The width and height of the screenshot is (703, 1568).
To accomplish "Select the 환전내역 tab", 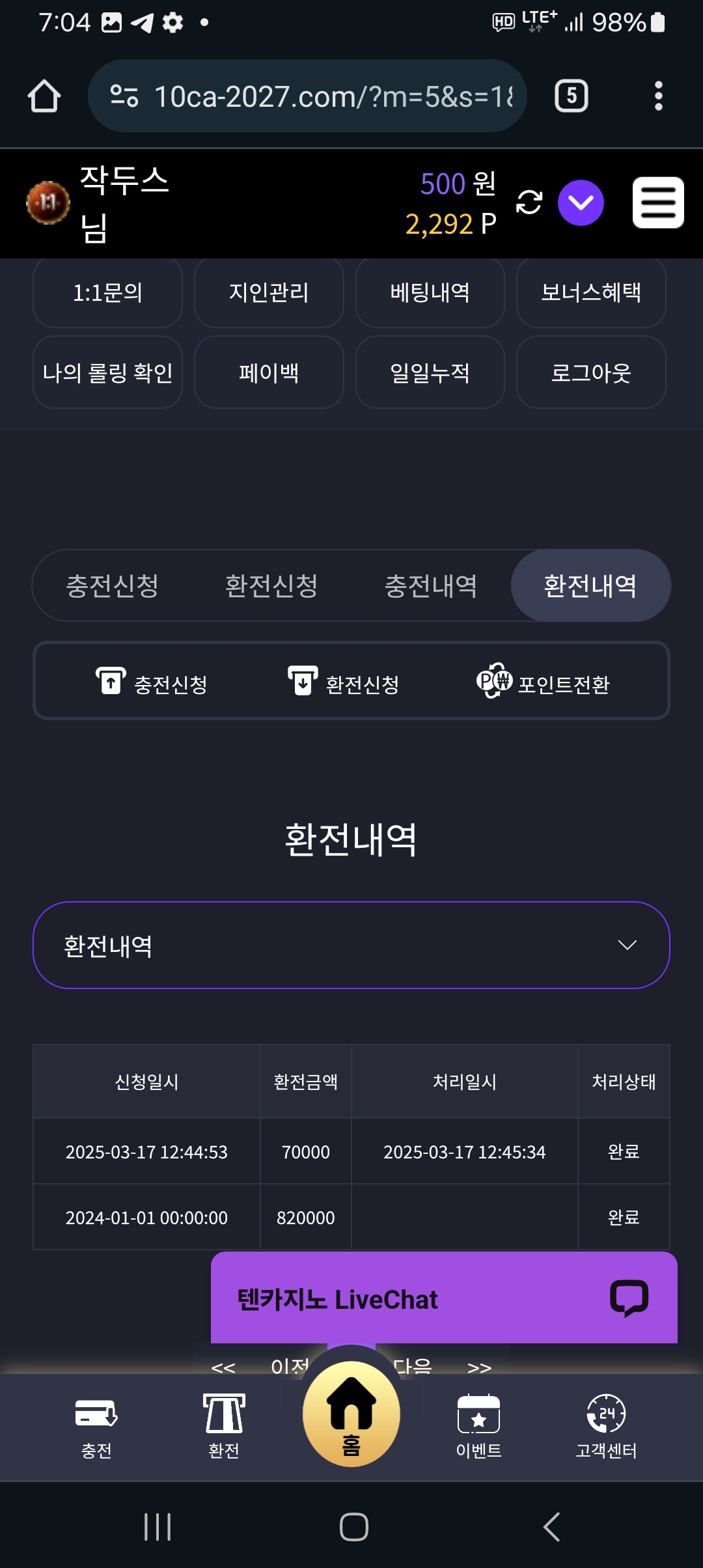I will [590, 585].
